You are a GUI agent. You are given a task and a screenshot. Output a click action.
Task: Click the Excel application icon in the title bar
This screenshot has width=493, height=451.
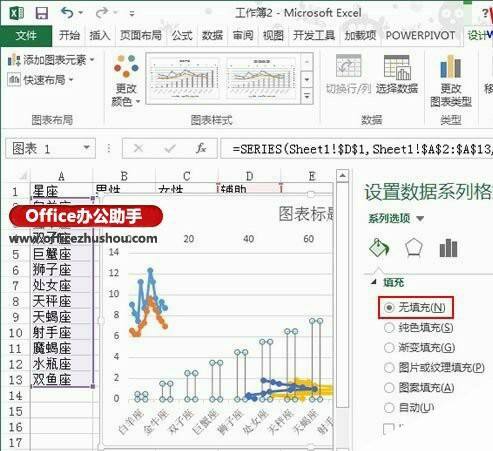(16, 13)
